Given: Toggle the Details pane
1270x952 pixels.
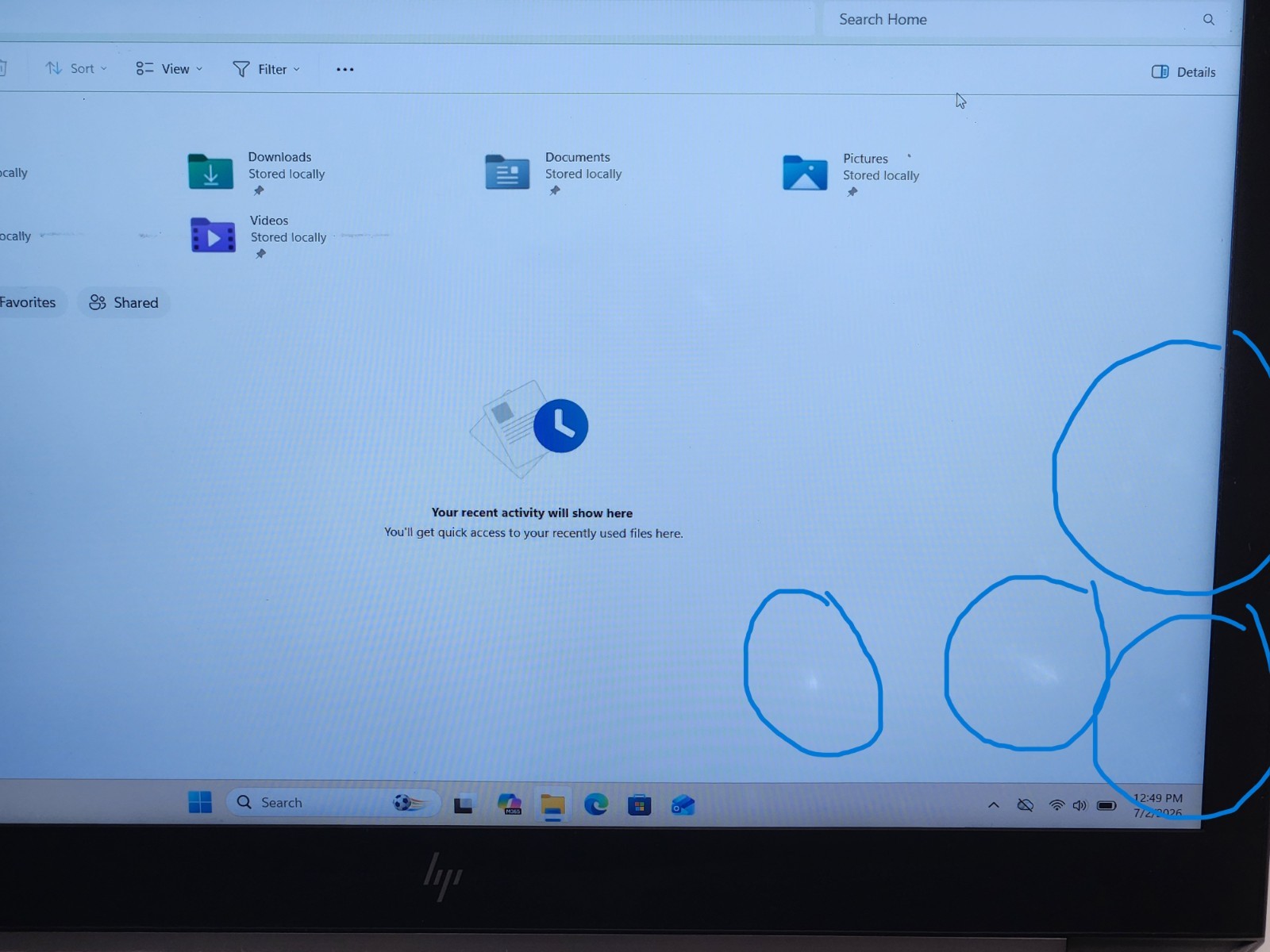Looking at the screenshot, I should (x=1183, y=72).
